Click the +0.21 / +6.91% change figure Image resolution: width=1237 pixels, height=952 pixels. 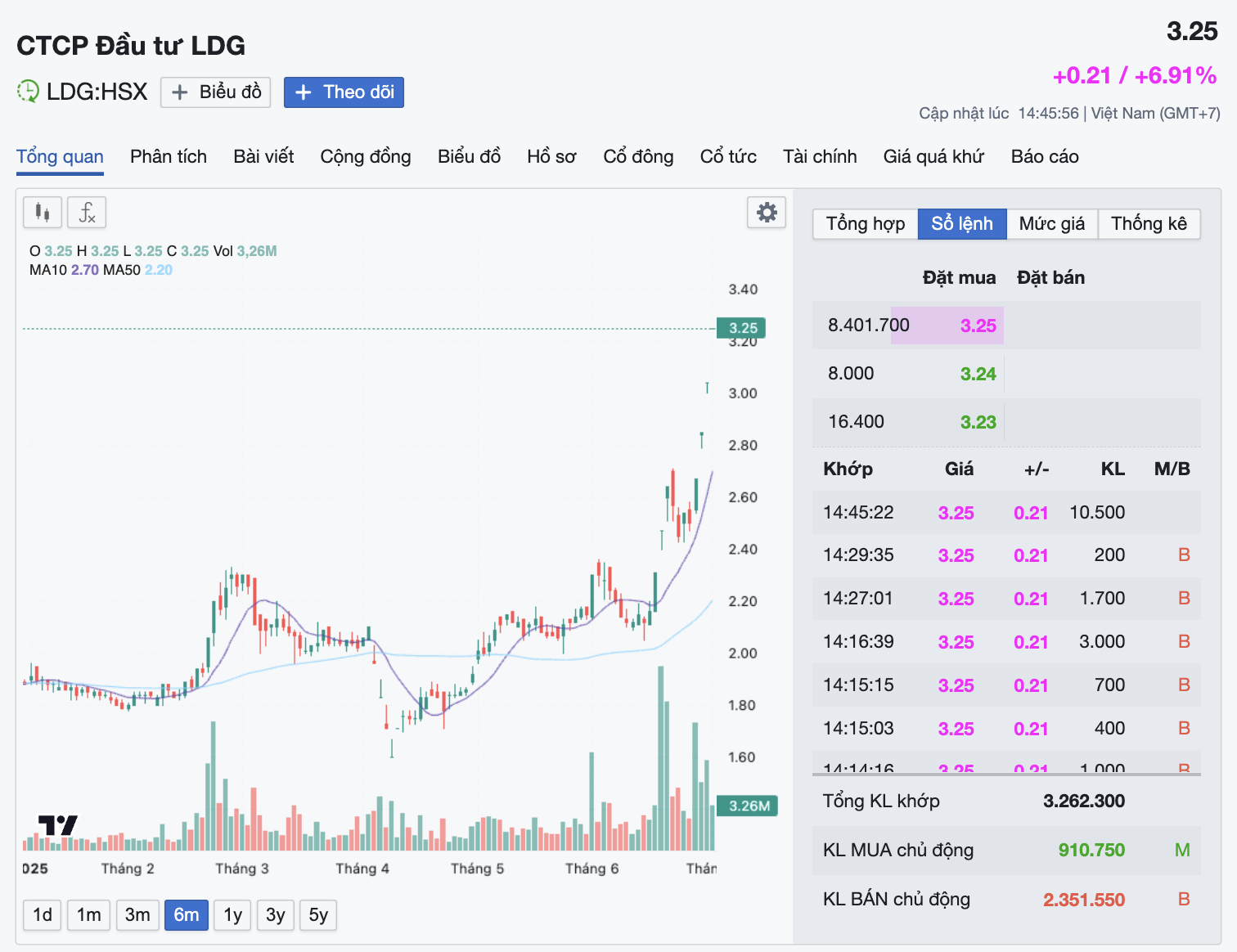tap(1135, 75)
